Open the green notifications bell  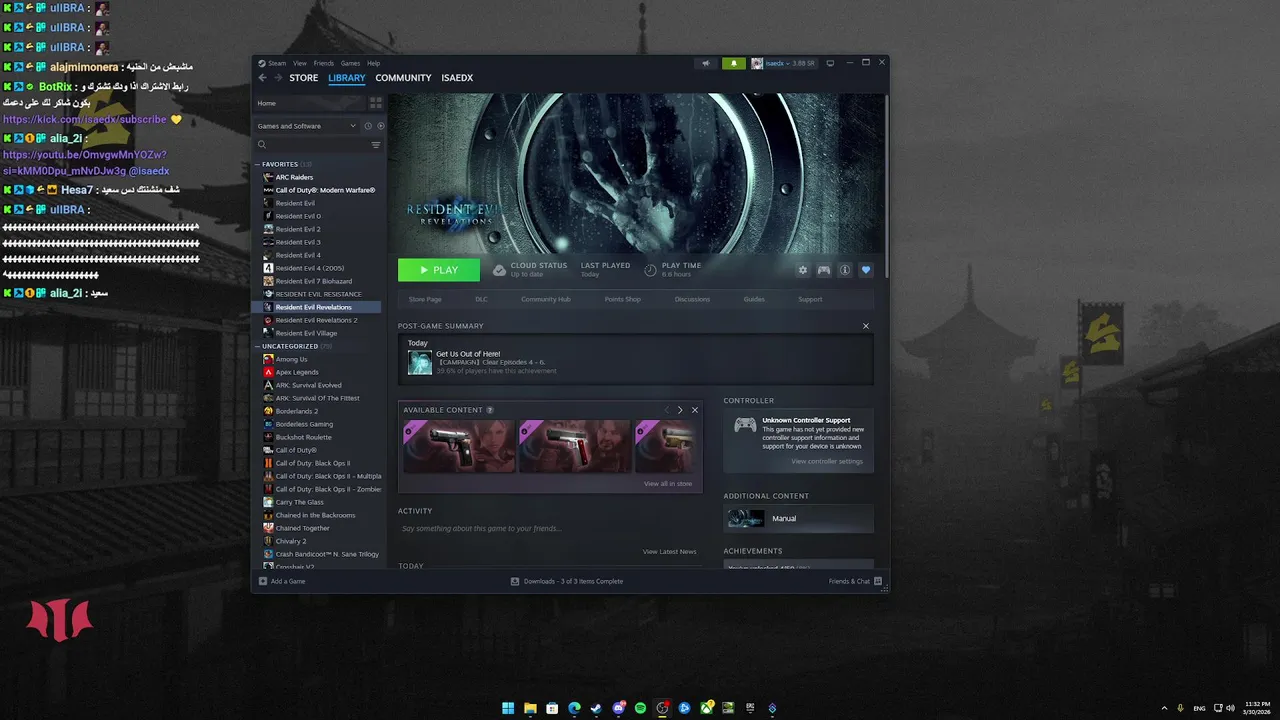733,63
